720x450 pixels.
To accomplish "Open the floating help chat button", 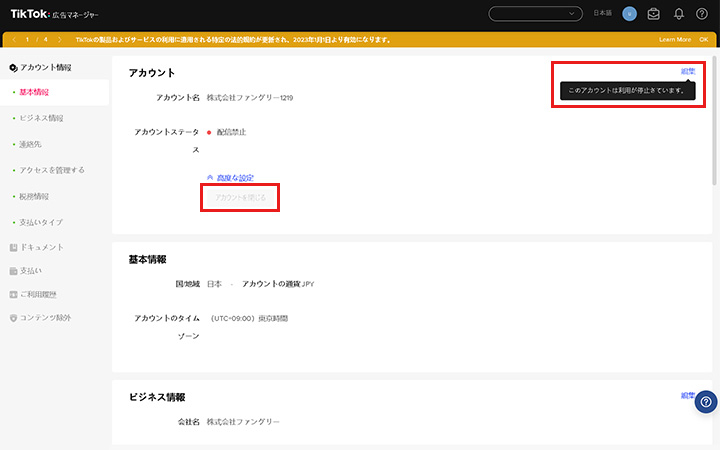I will point(706,402).
